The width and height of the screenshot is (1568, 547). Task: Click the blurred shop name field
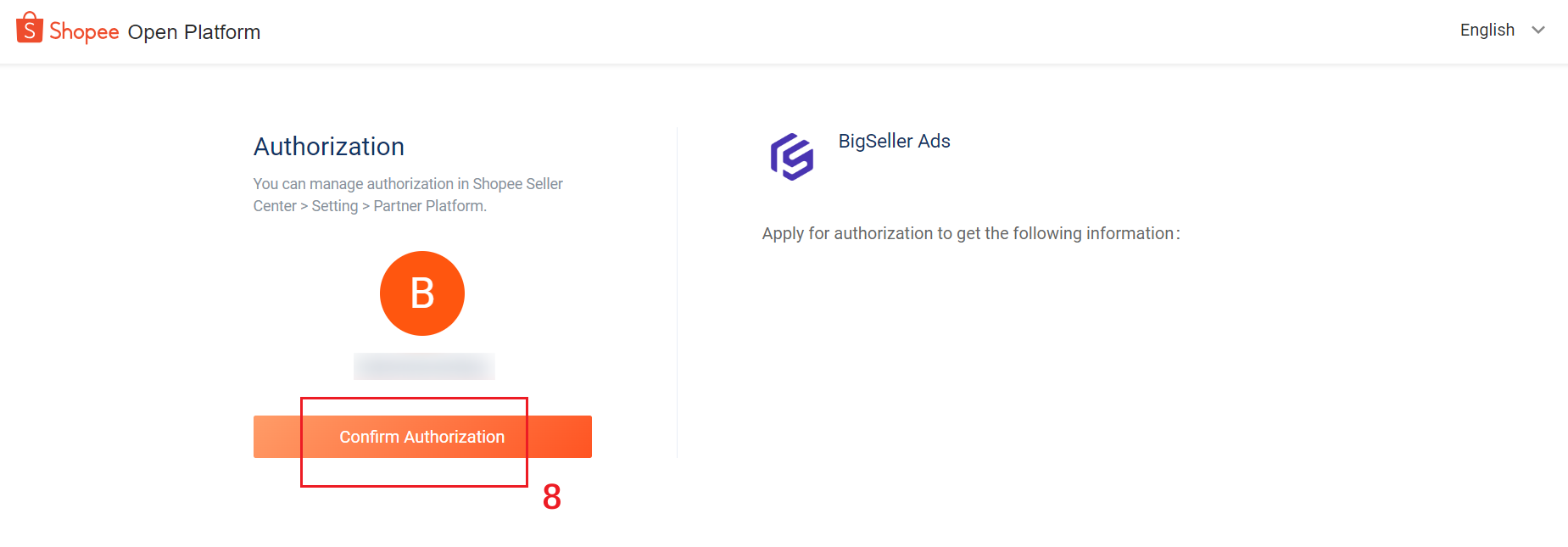tap(424, 366)
